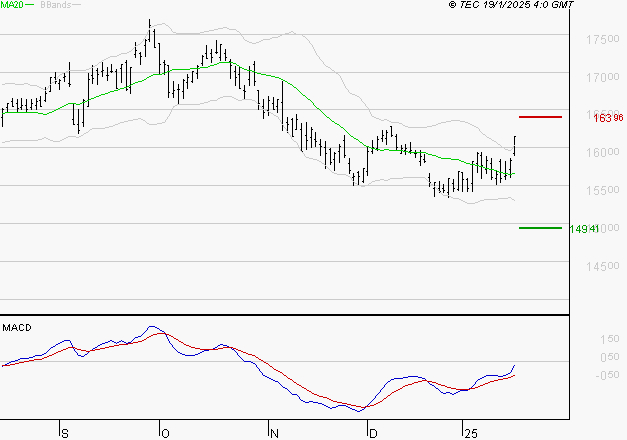Click the green 149.41 support value

point(584,229)
